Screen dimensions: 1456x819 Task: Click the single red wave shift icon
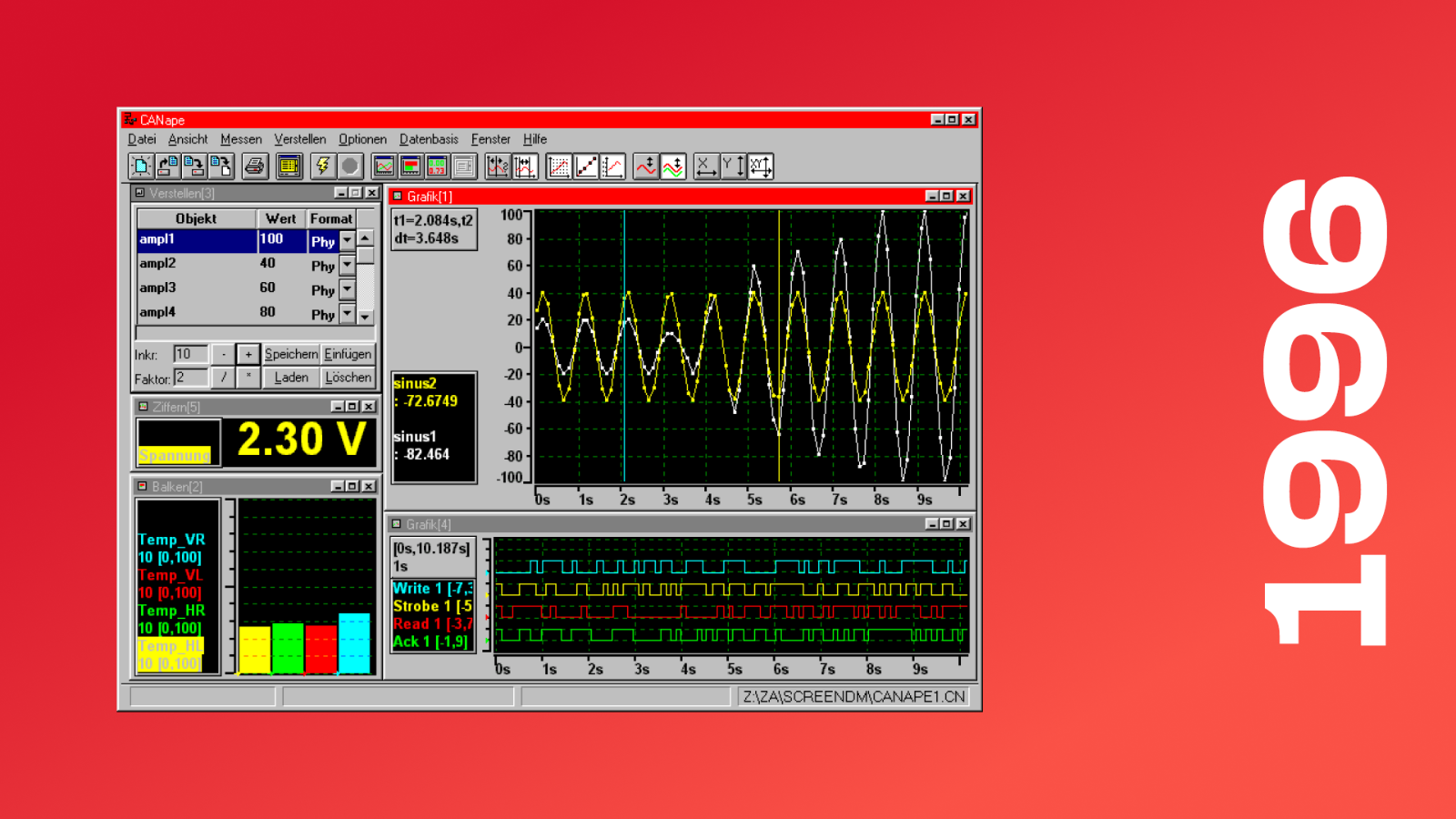(x=646, y=166)
